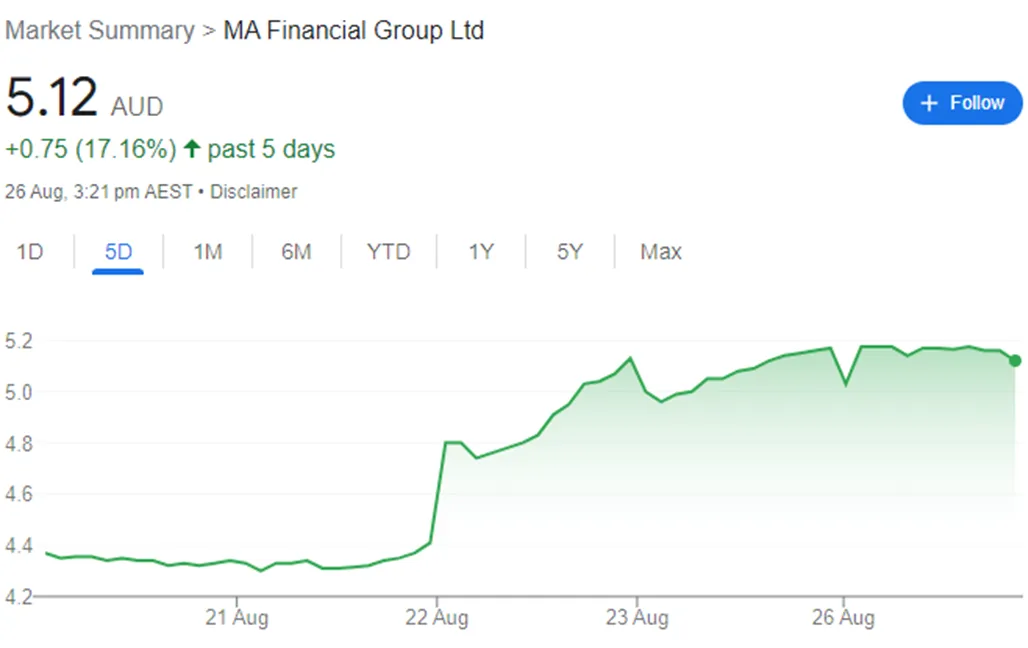Click the 26 Aug date label
The height and width of the screenshot is (648, 1028).
843,618
